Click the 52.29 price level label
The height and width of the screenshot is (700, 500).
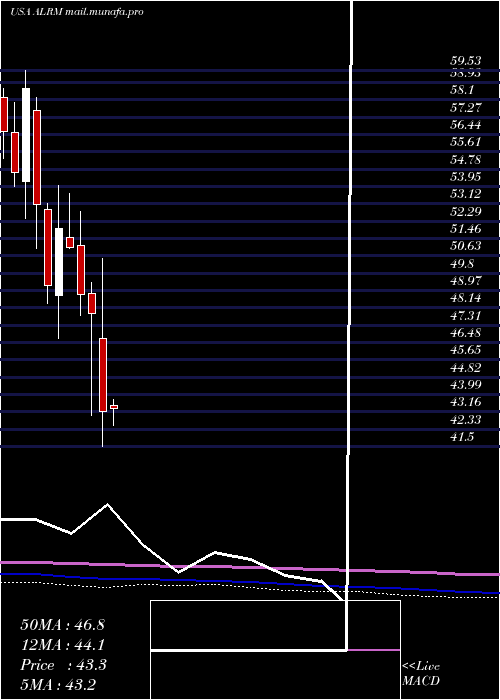465,211
